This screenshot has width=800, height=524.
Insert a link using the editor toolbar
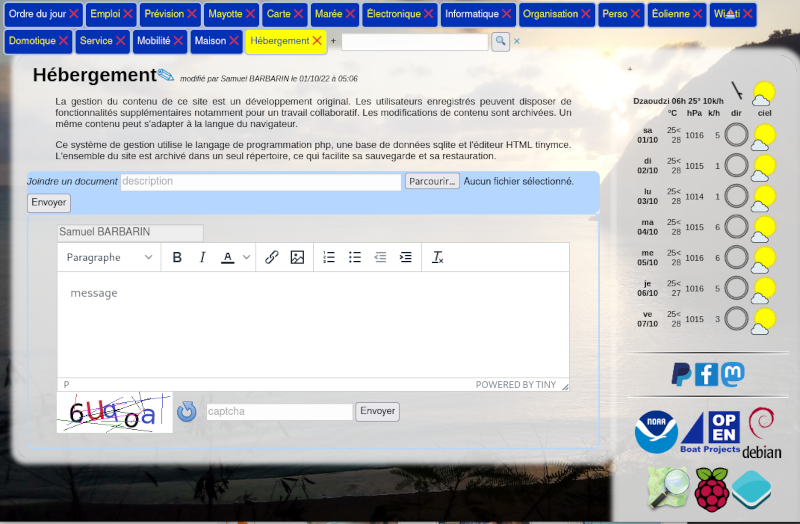[272, 257]
